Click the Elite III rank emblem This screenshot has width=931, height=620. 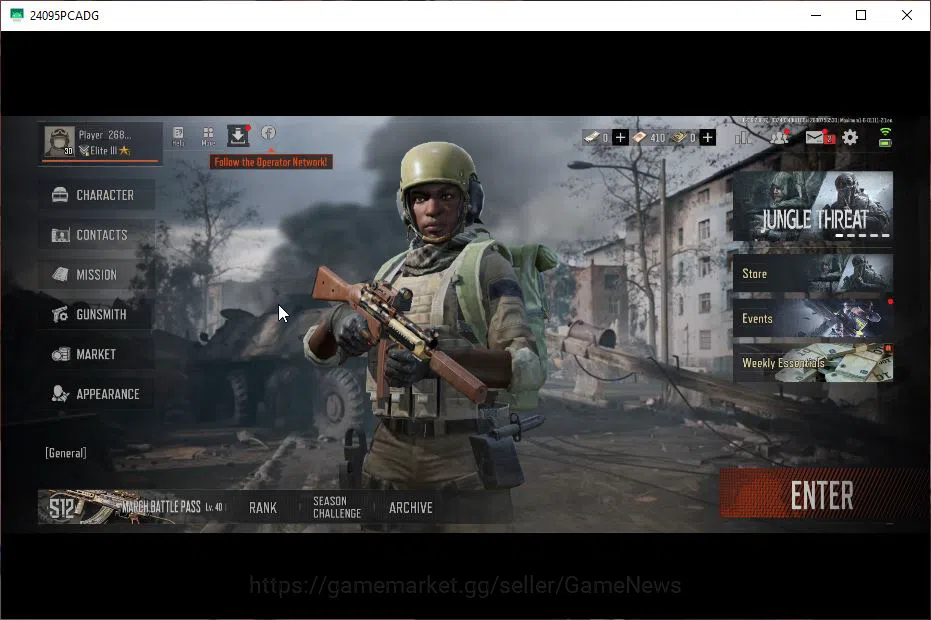coord(84,151)
